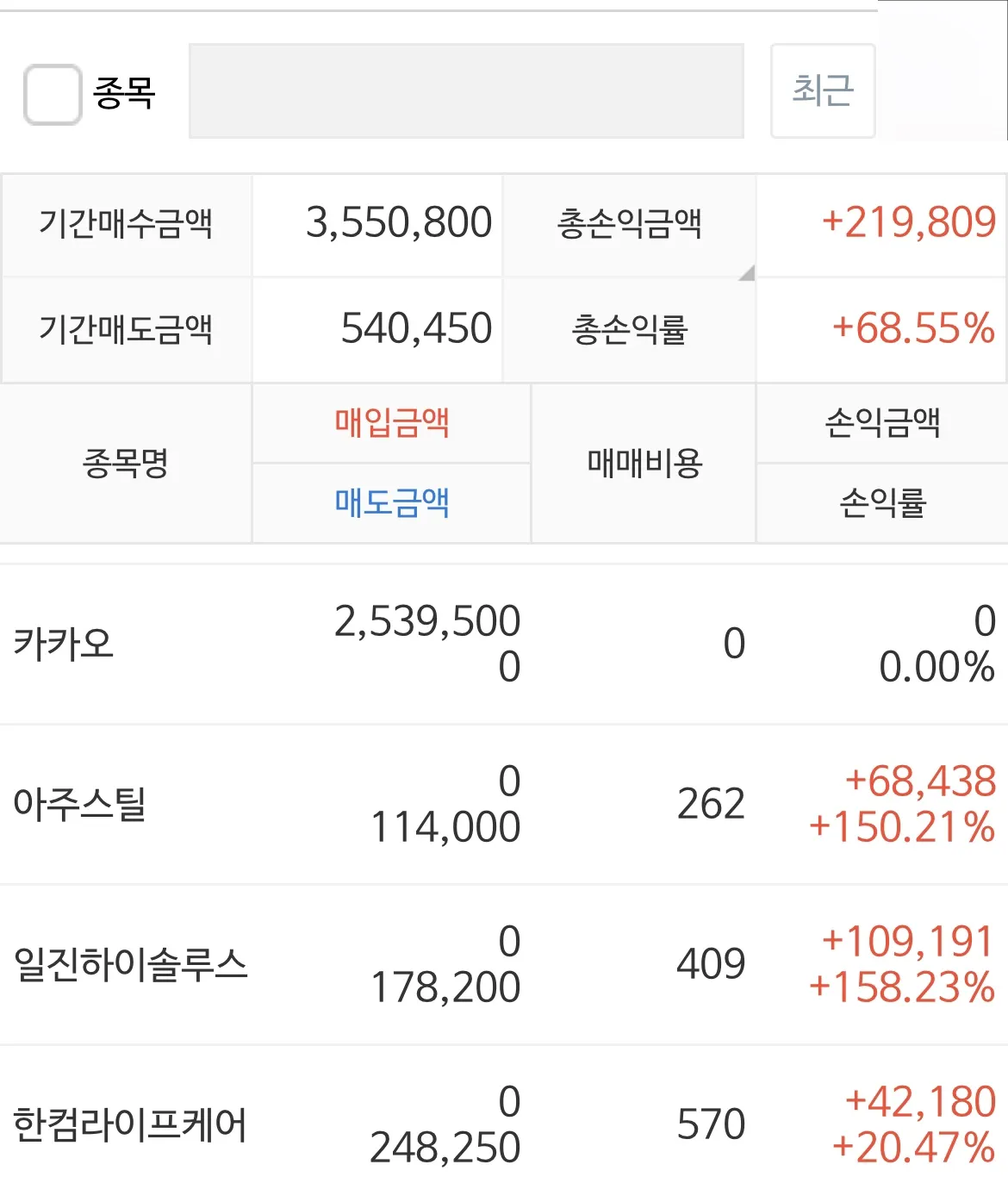This screenshot has width=1008, height=1183.
Task: Tap the 최근 button
Action: coord(823,90)
